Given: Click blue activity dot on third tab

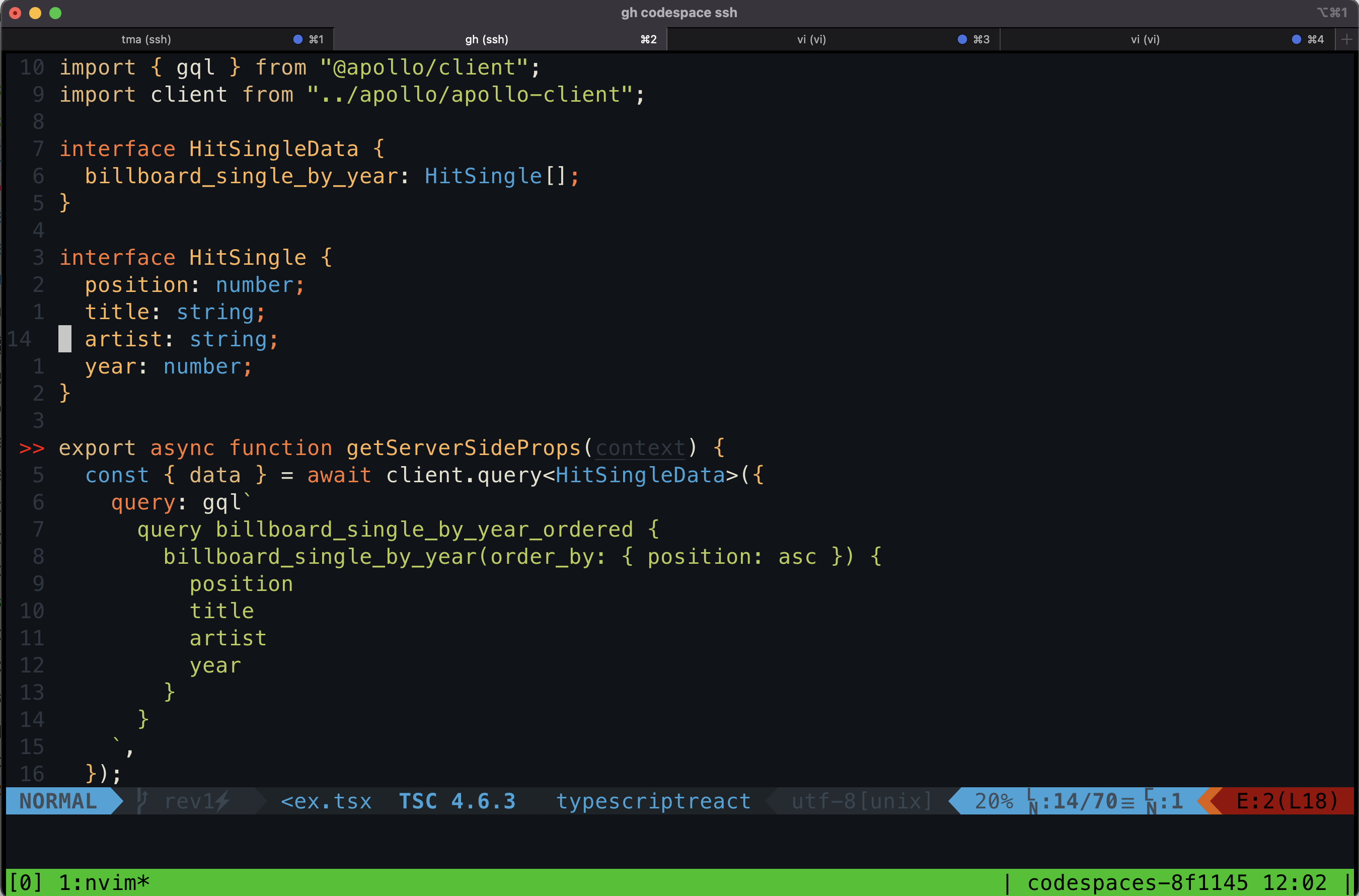Looking at the screenshot, I should 962,39.
